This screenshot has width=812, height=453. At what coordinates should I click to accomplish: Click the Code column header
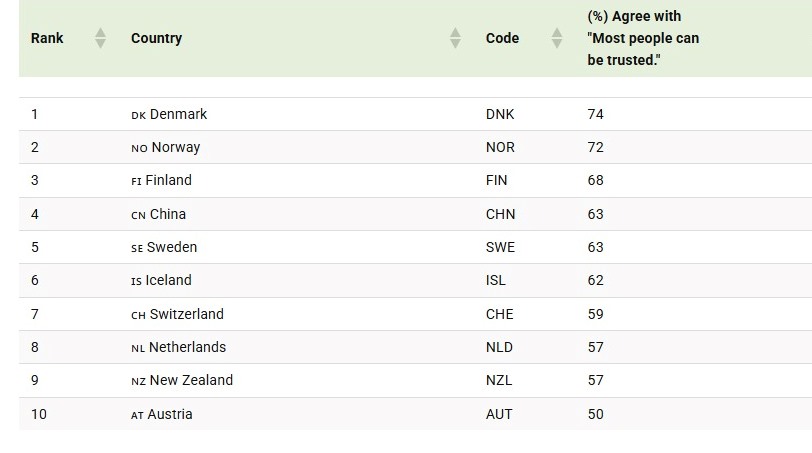coord(502,38)
